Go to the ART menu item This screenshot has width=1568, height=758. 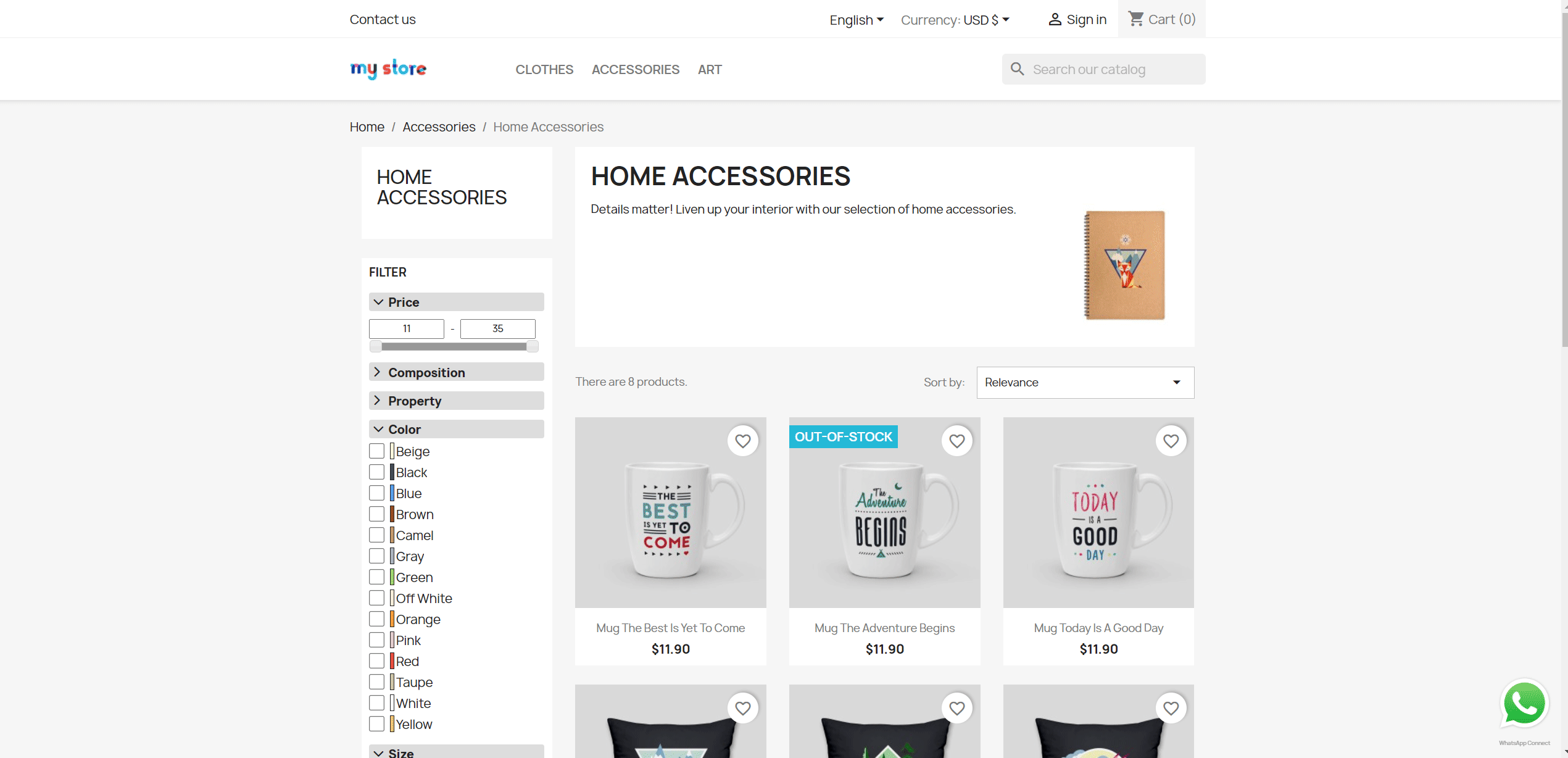[710, 70]
